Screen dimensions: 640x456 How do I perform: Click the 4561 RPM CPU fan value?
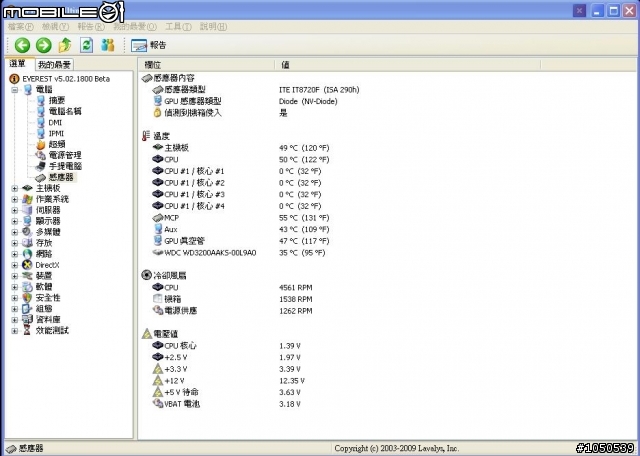296,287
